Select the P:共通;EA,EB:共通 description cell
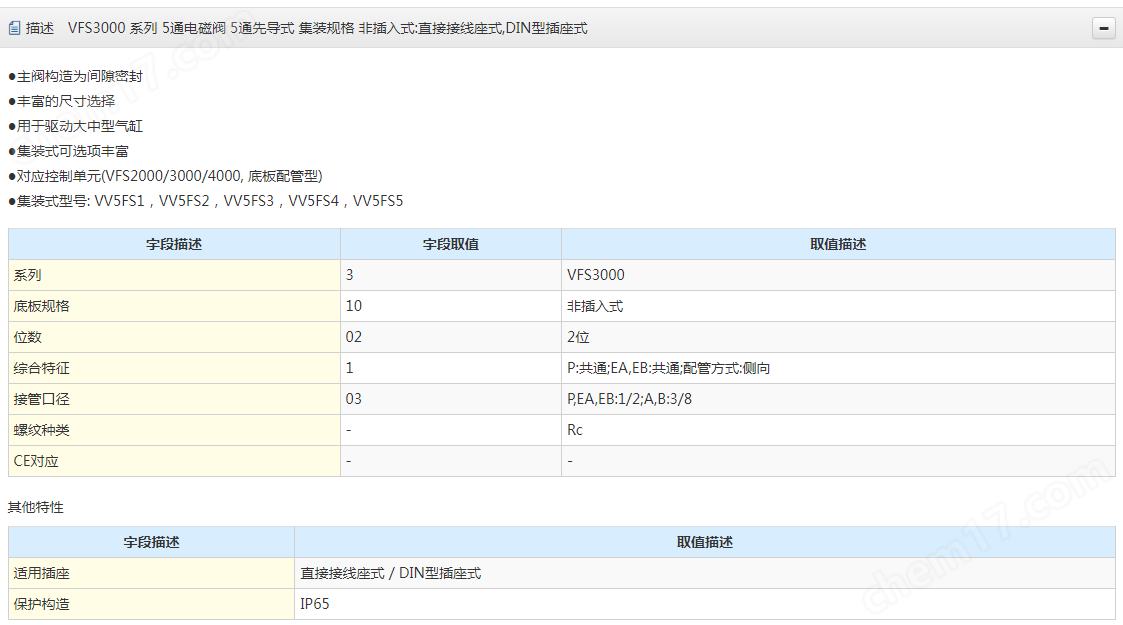 click(838, 368)
